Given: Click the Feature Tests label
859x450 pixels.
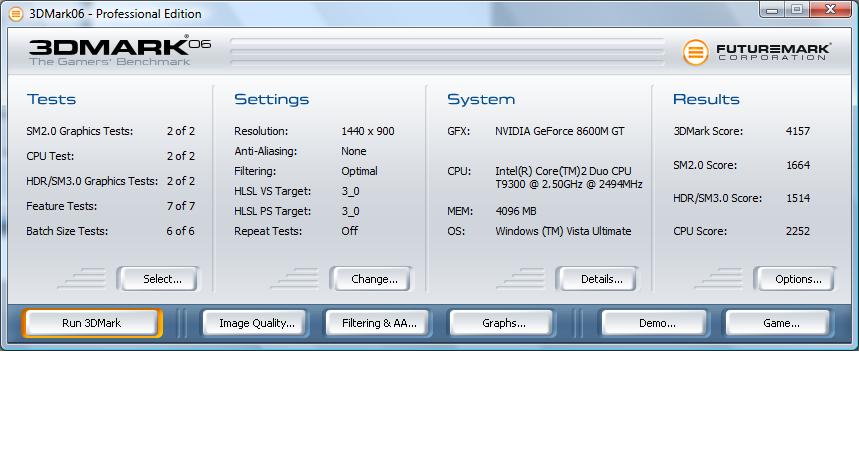Looking at the screenshot, I should (x=61, y=206).
